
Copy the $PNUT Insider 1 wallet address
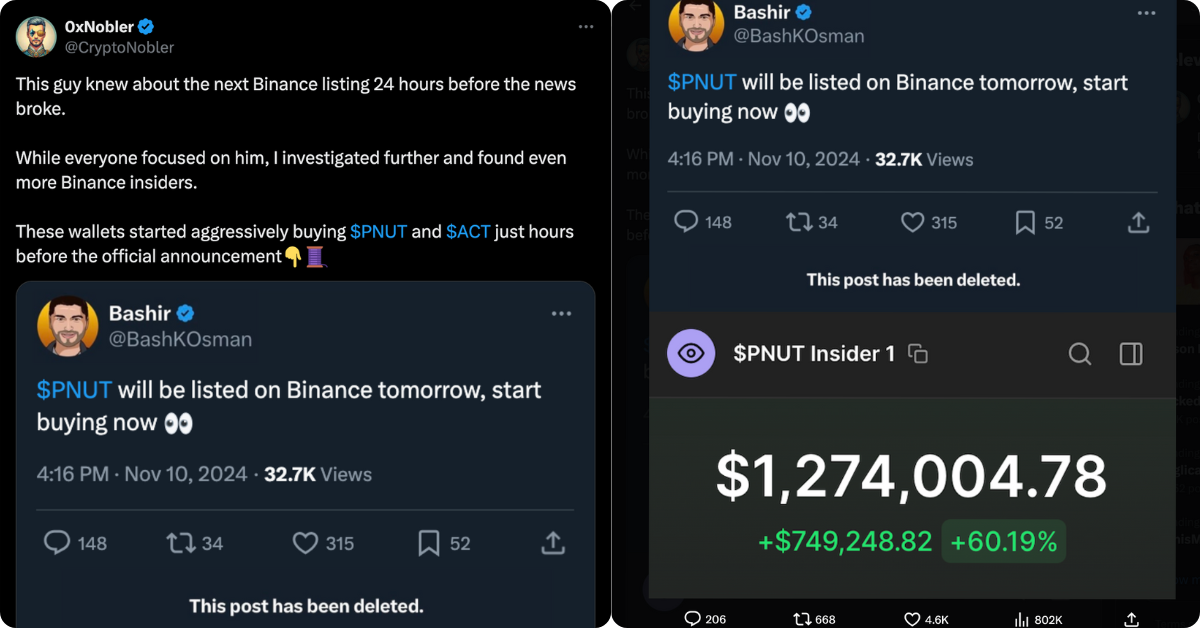click(x=918, y=354)
